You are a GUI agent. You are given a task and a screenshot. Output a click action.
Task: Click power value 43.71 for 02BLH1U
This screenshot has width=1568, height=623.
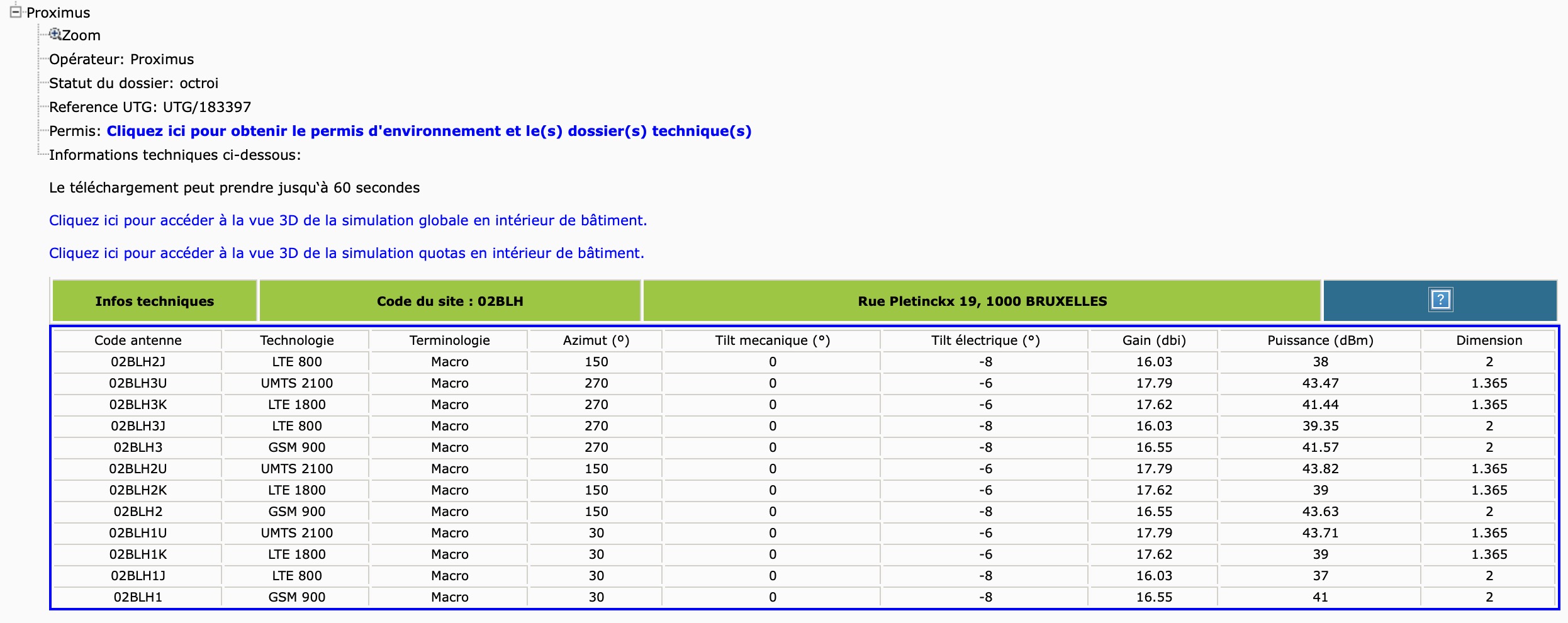click(1320, 533)
